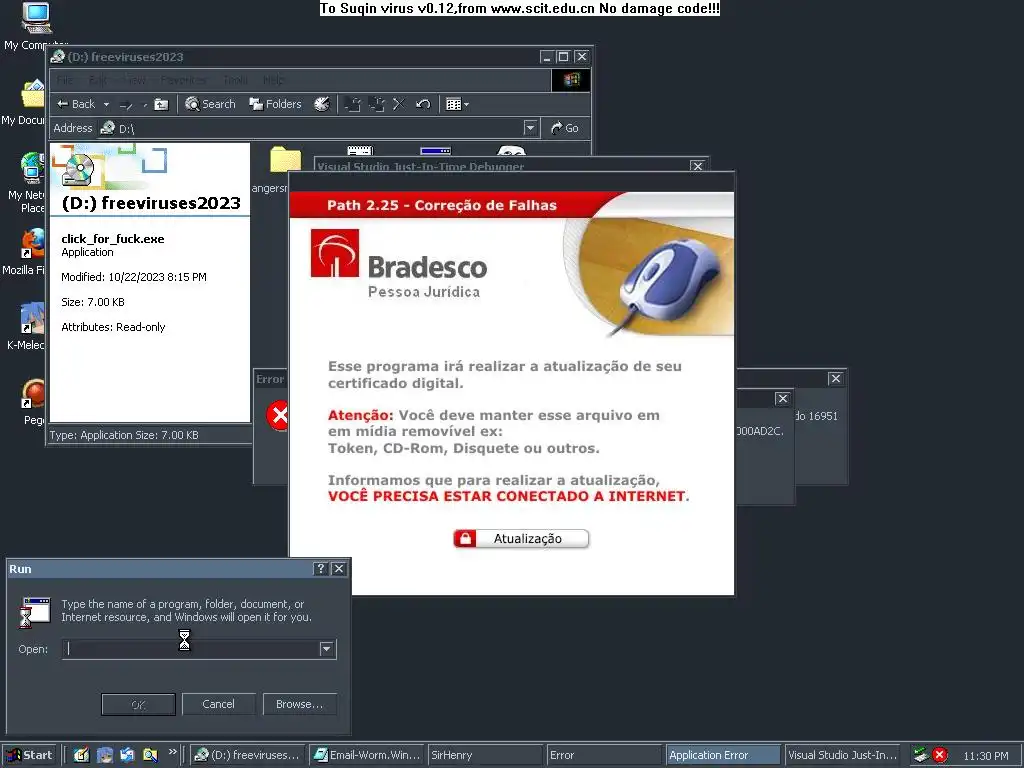Image resolution: width=1024 pixels, height=768 pixels.
Task: Switch to Error taskbar button
Action: point(604,755)
